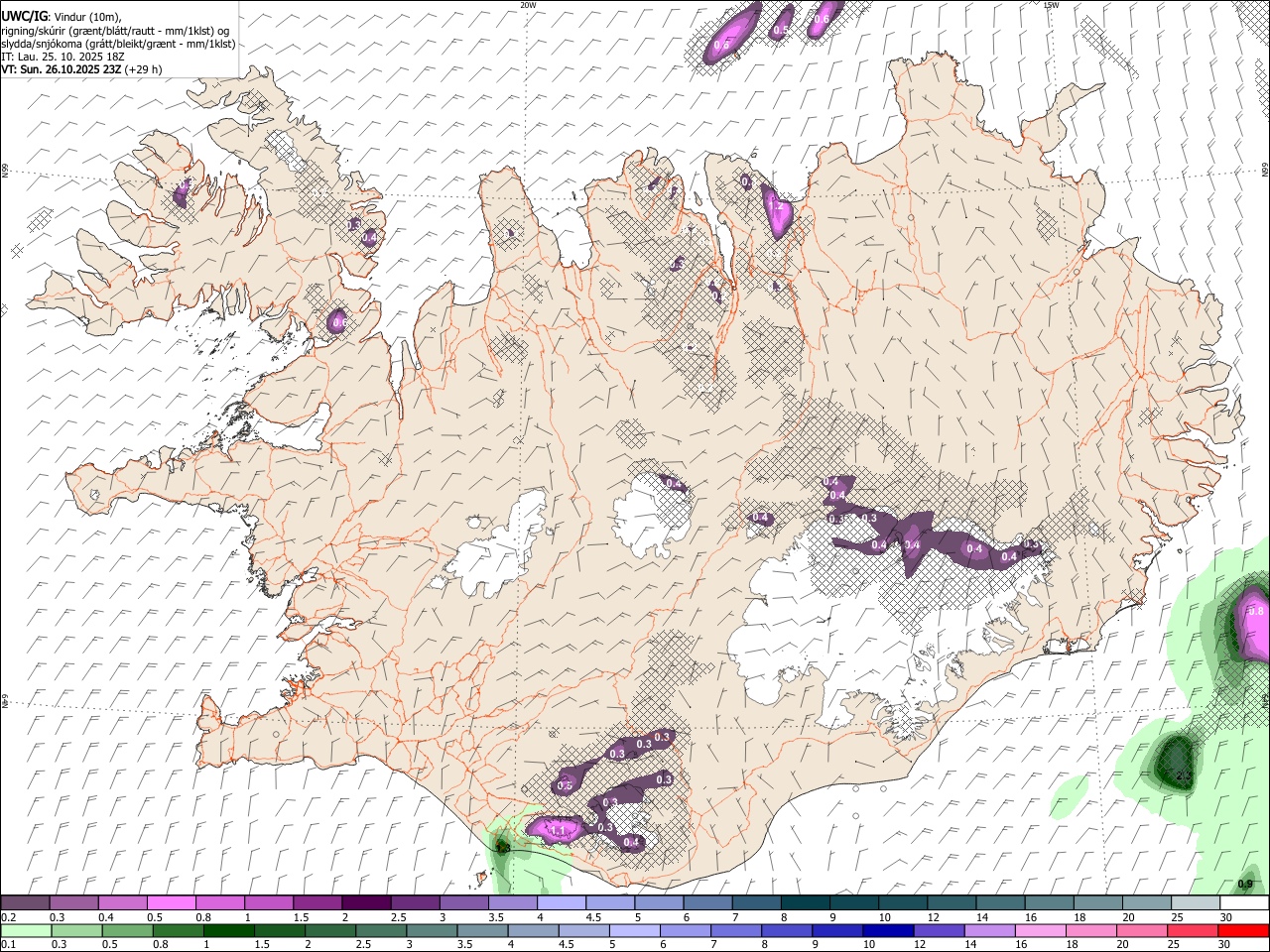Click the '15W' longitude label at top

pos(1051,5)
